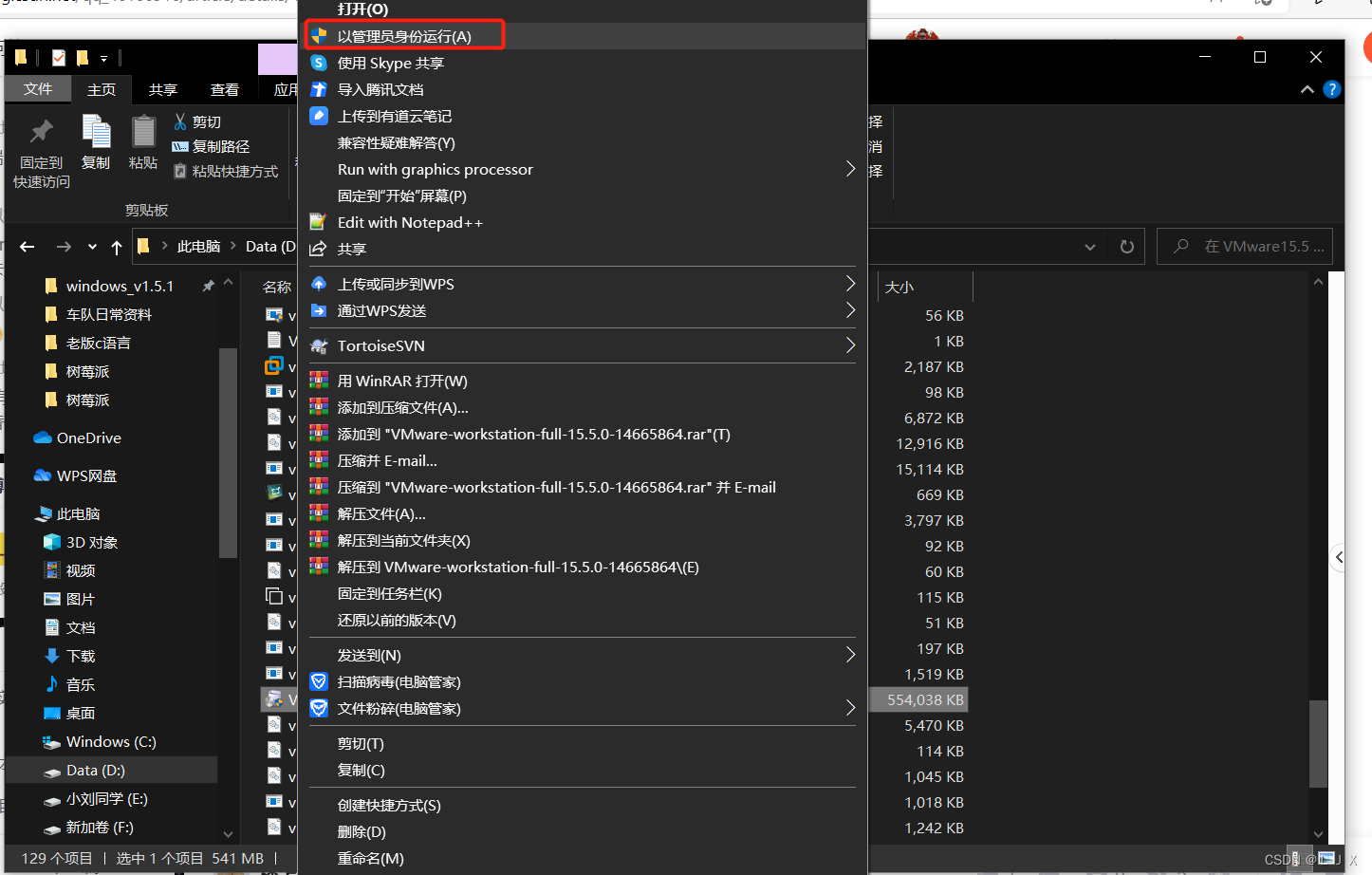This screenshot has width=1372, height=875.
Task: Click the Notepad++ edit icon
Action: pos(319,222)
